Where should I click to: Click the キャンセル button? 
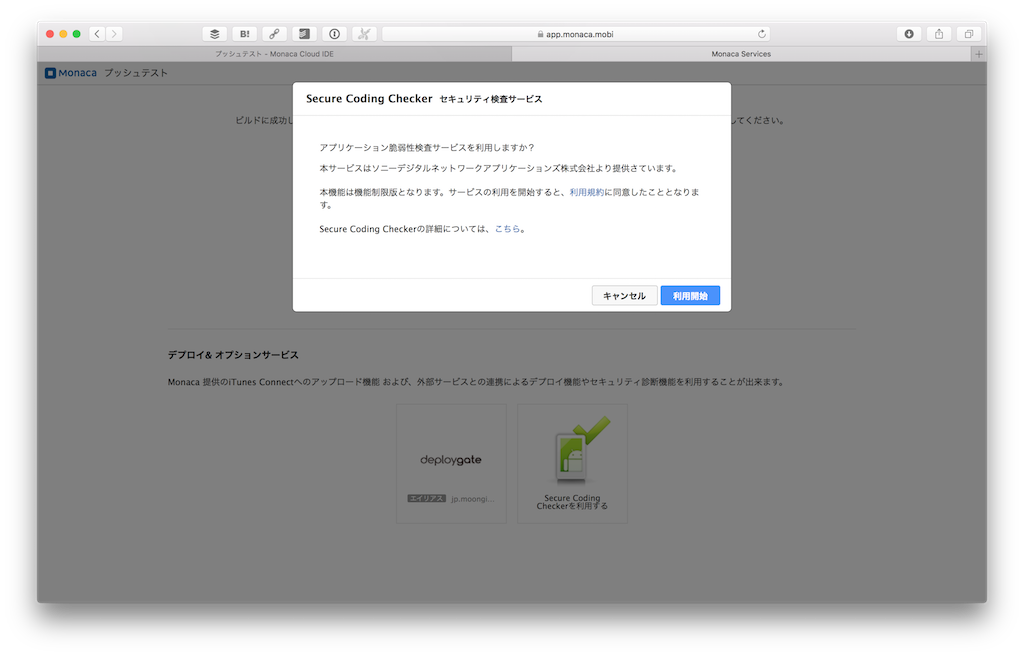pos(624,296)
